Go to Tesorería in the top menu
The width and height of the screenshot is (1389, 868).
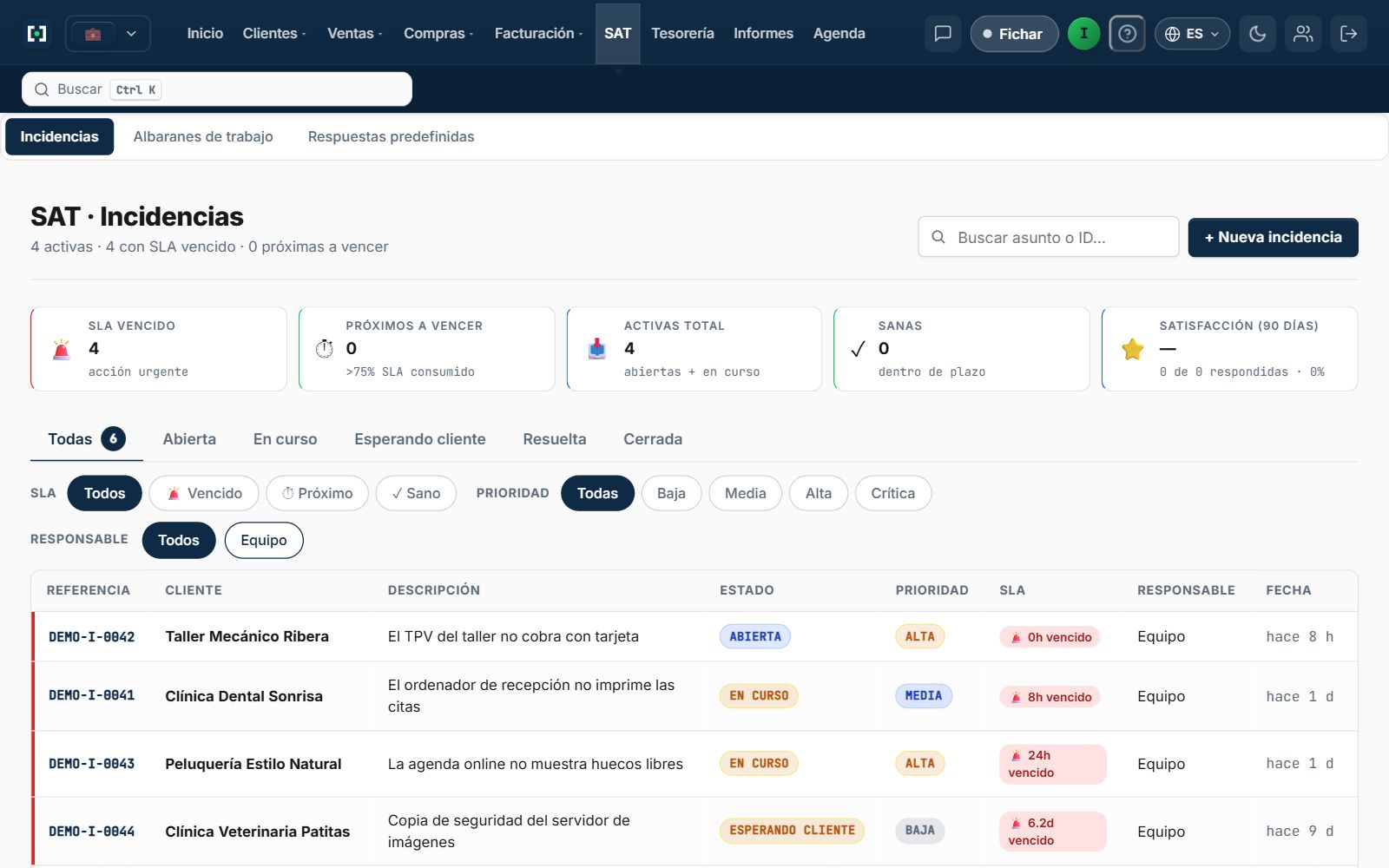[x=682, y=33]
